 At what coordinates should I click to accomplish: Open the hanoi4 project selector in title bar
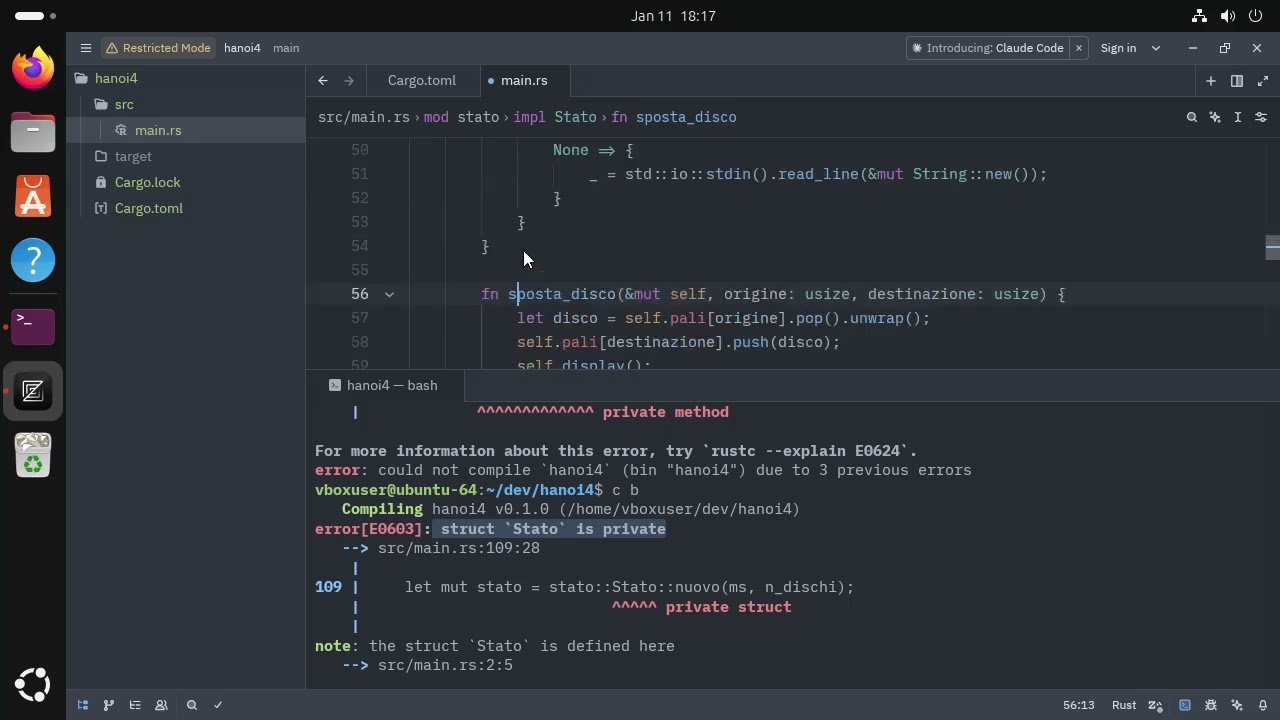[242, 48]
